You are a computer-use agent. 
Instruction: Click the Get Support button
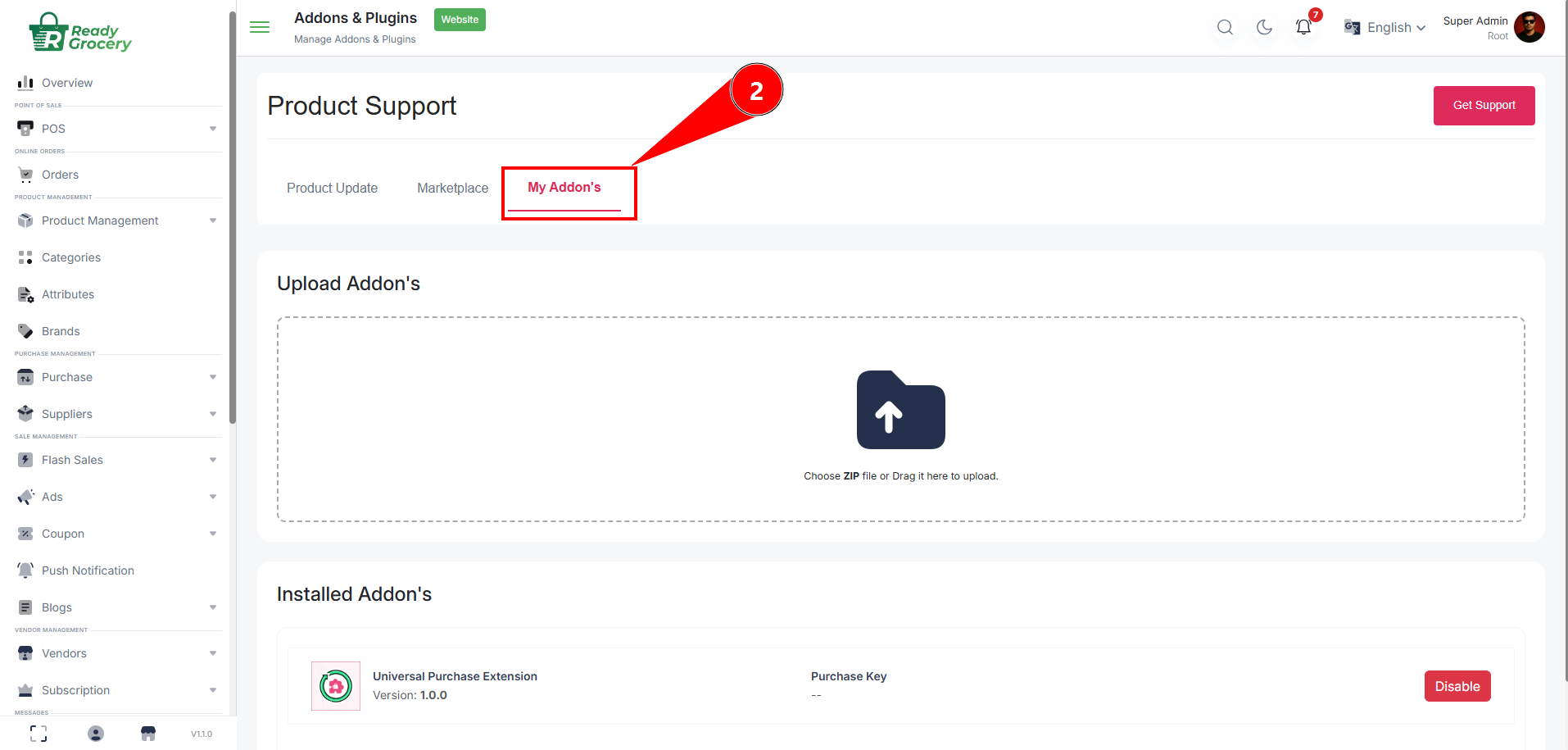click(x=1484, y=105)
